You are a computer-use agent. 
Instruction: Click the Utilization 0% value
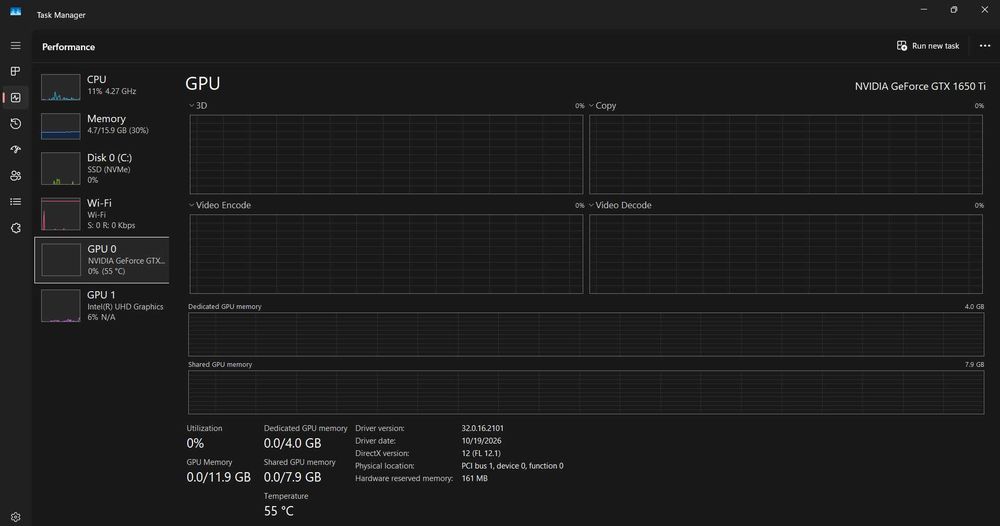coord(195,443)
